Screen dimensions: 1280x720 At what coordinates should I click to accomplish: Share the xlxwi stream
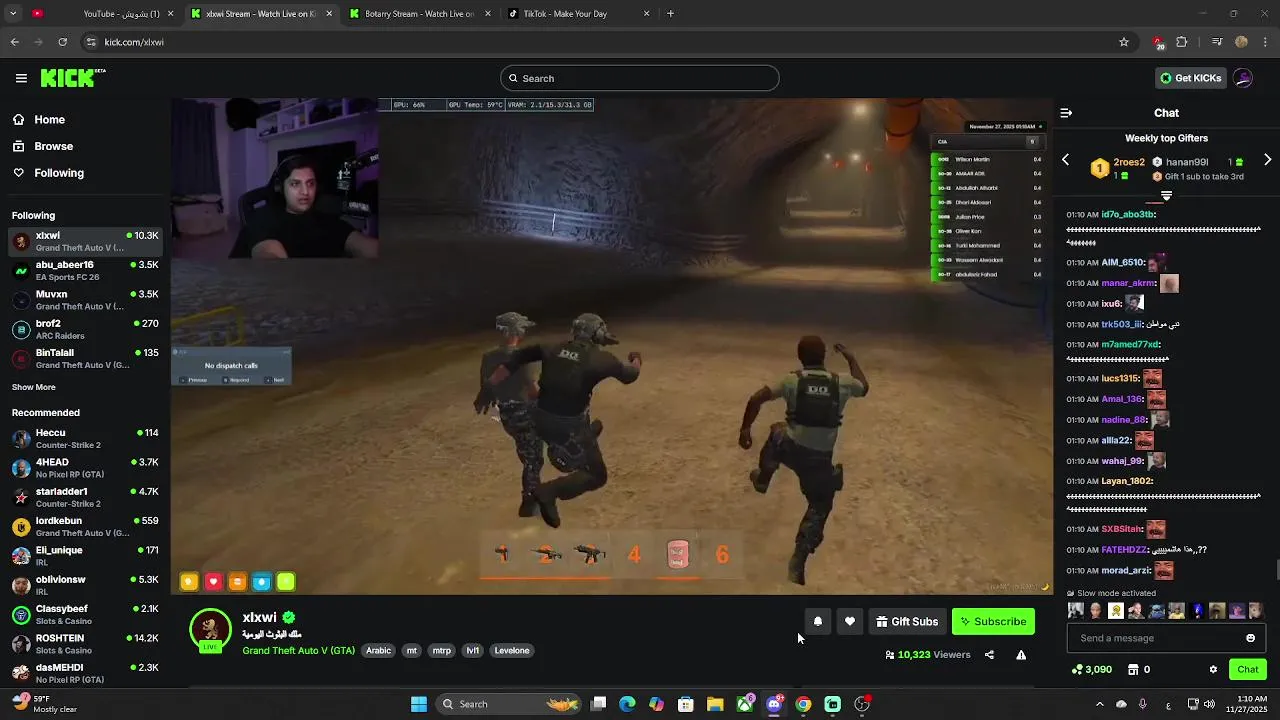pyautogui.click(x=989, y=655)
